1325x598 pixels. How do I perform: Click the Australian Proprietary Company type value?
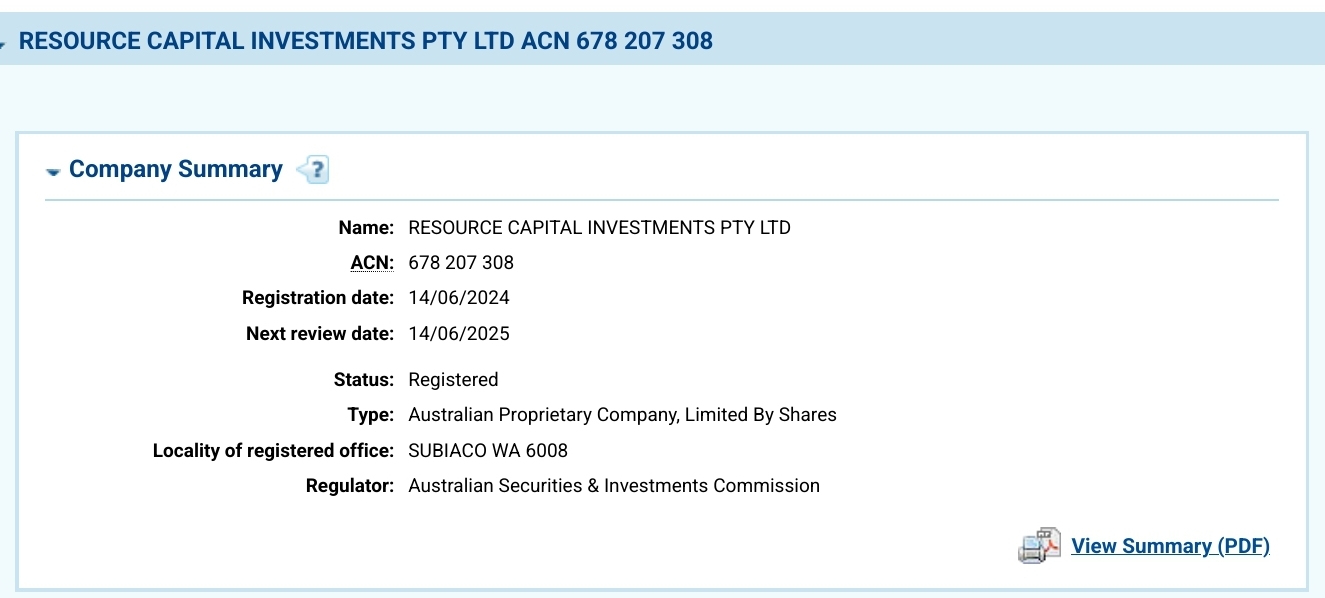tap(623, 415)
